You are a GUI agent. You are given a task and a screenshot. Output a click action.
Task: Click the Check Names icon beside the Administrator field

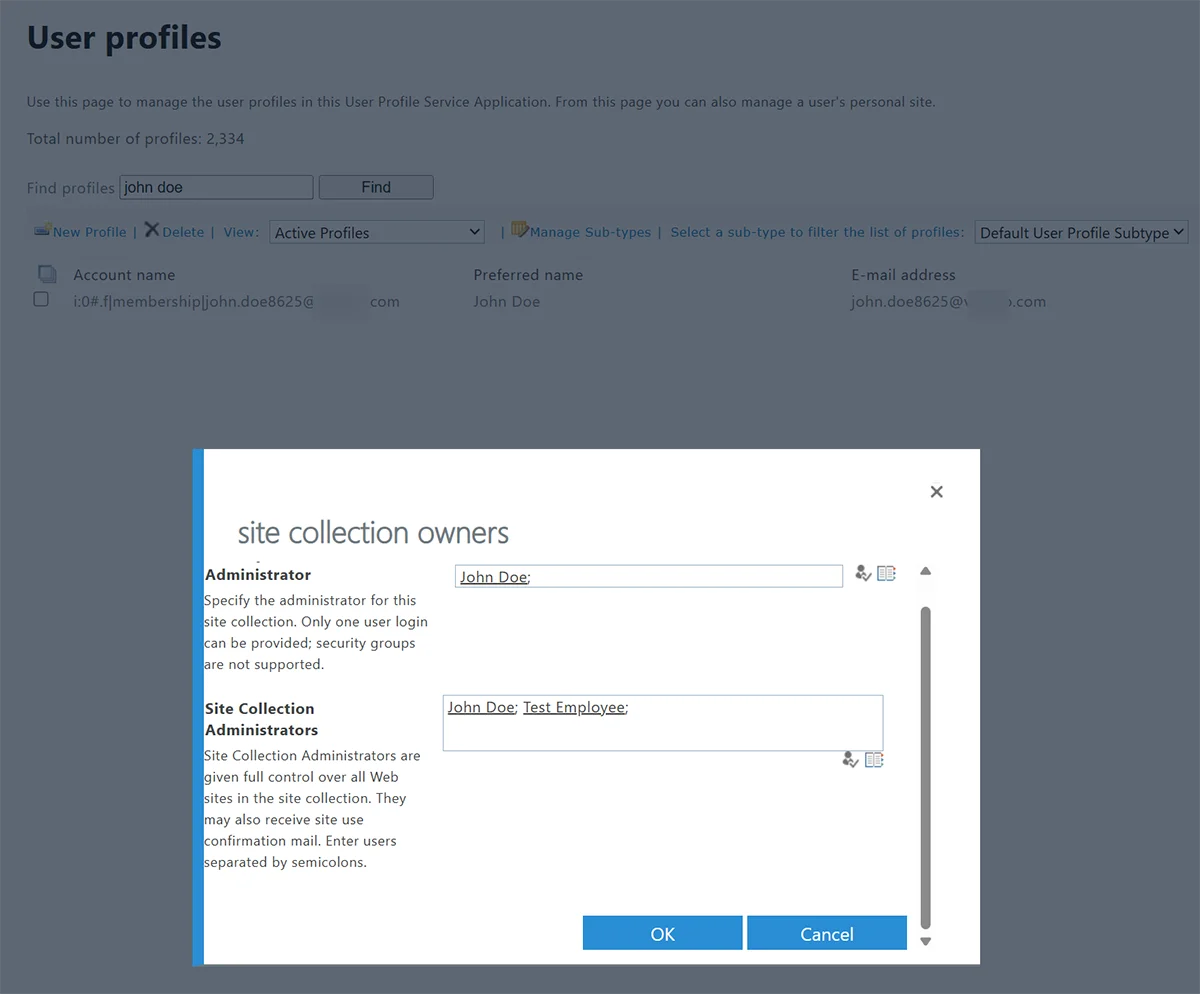coord(863,573)
